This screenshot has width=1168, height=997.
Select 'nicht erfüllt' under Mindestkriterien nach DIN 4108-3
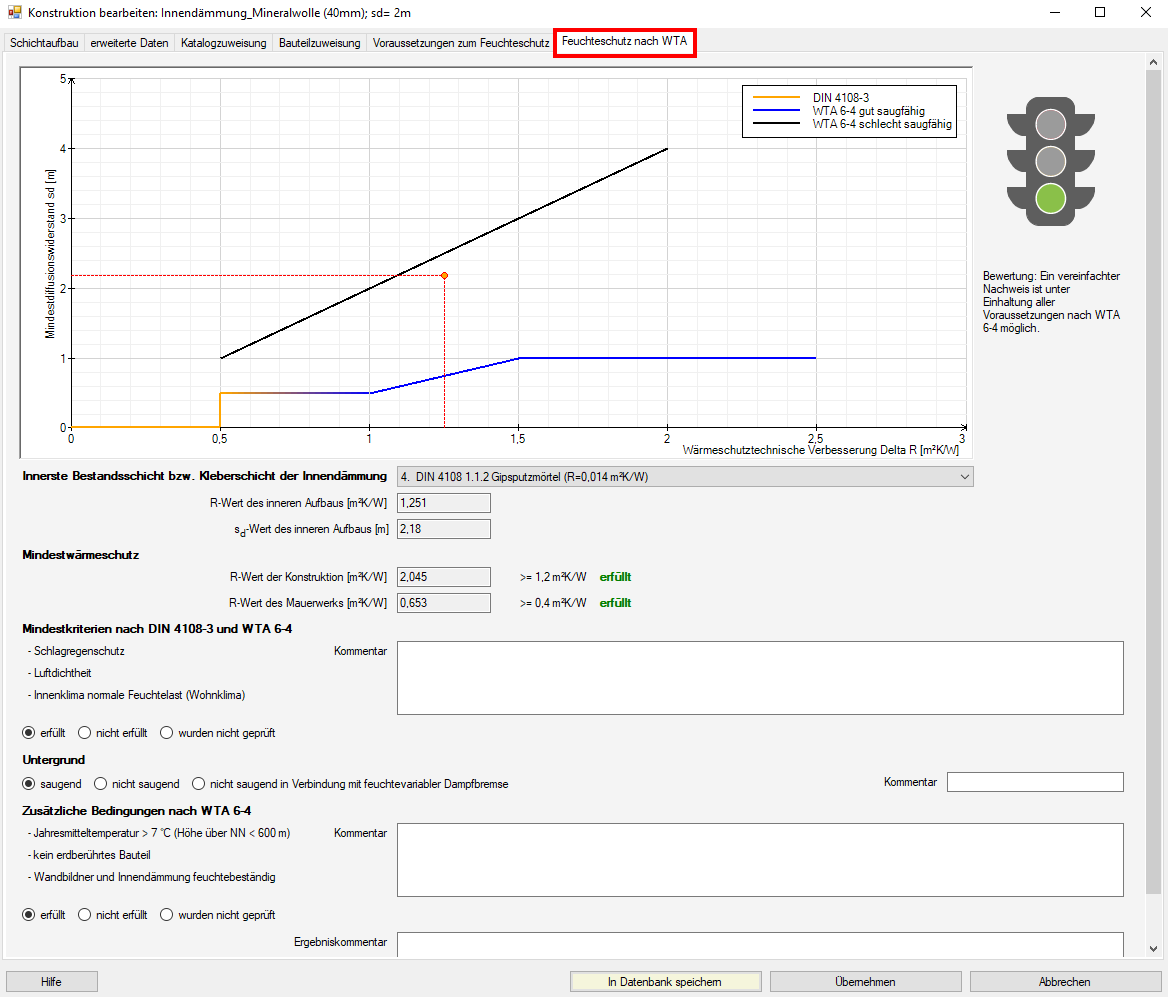pyautogui.click(x=84, y=733)
